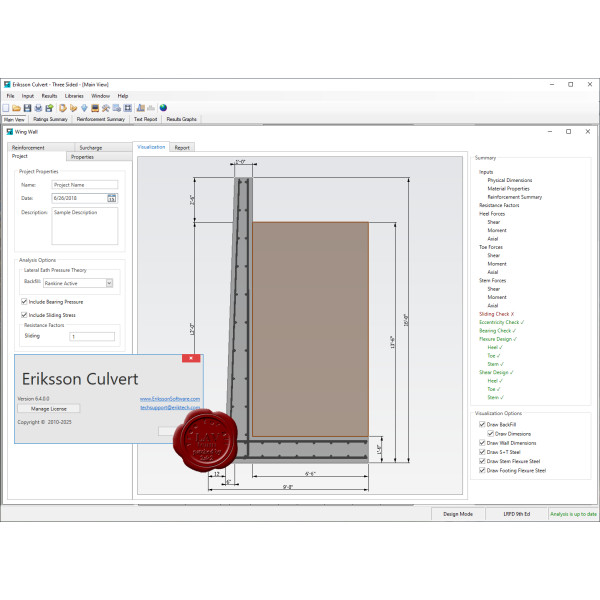Open the Properties tab
Viewport: 600px width, 600px height.
tap(99, 157)
